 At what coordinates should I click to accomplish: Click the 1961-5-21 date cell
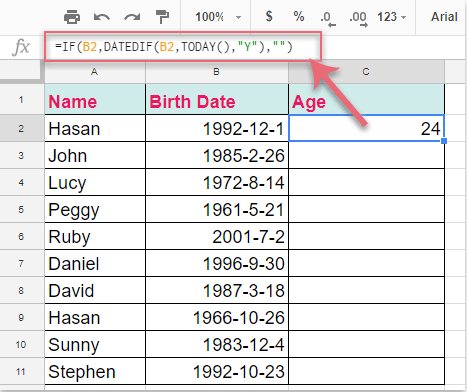(217, 209)
